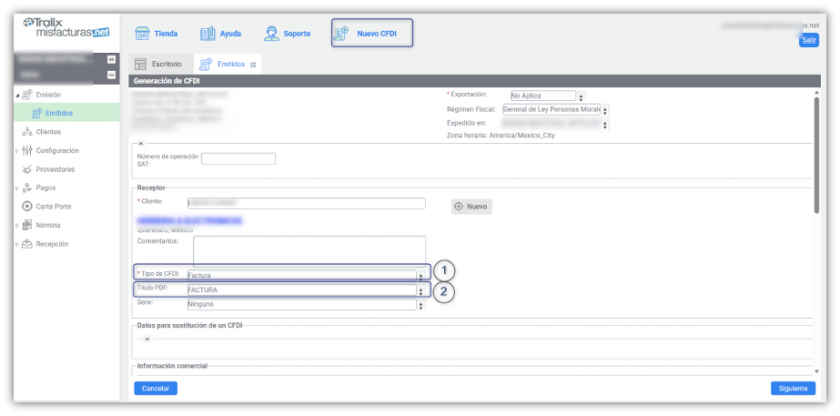
Task: Click the Cancelar button
Action: 155,388
